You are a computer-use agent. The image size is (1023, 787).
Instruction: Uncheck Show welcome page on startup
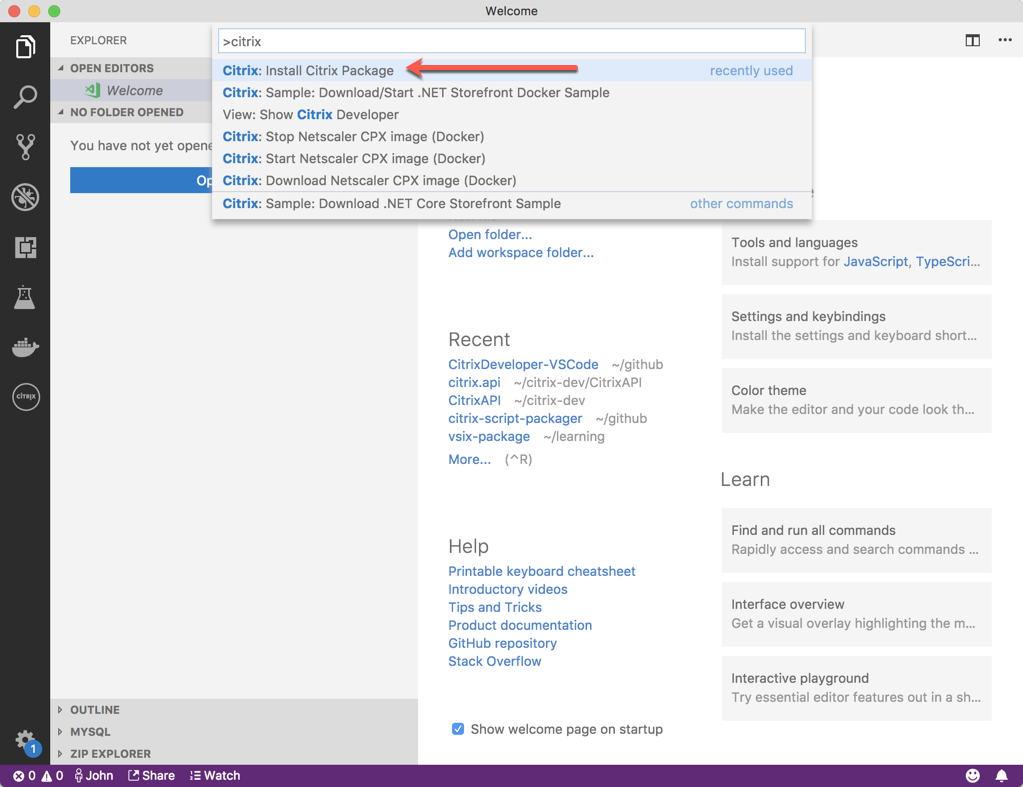[x=458, y=729]
